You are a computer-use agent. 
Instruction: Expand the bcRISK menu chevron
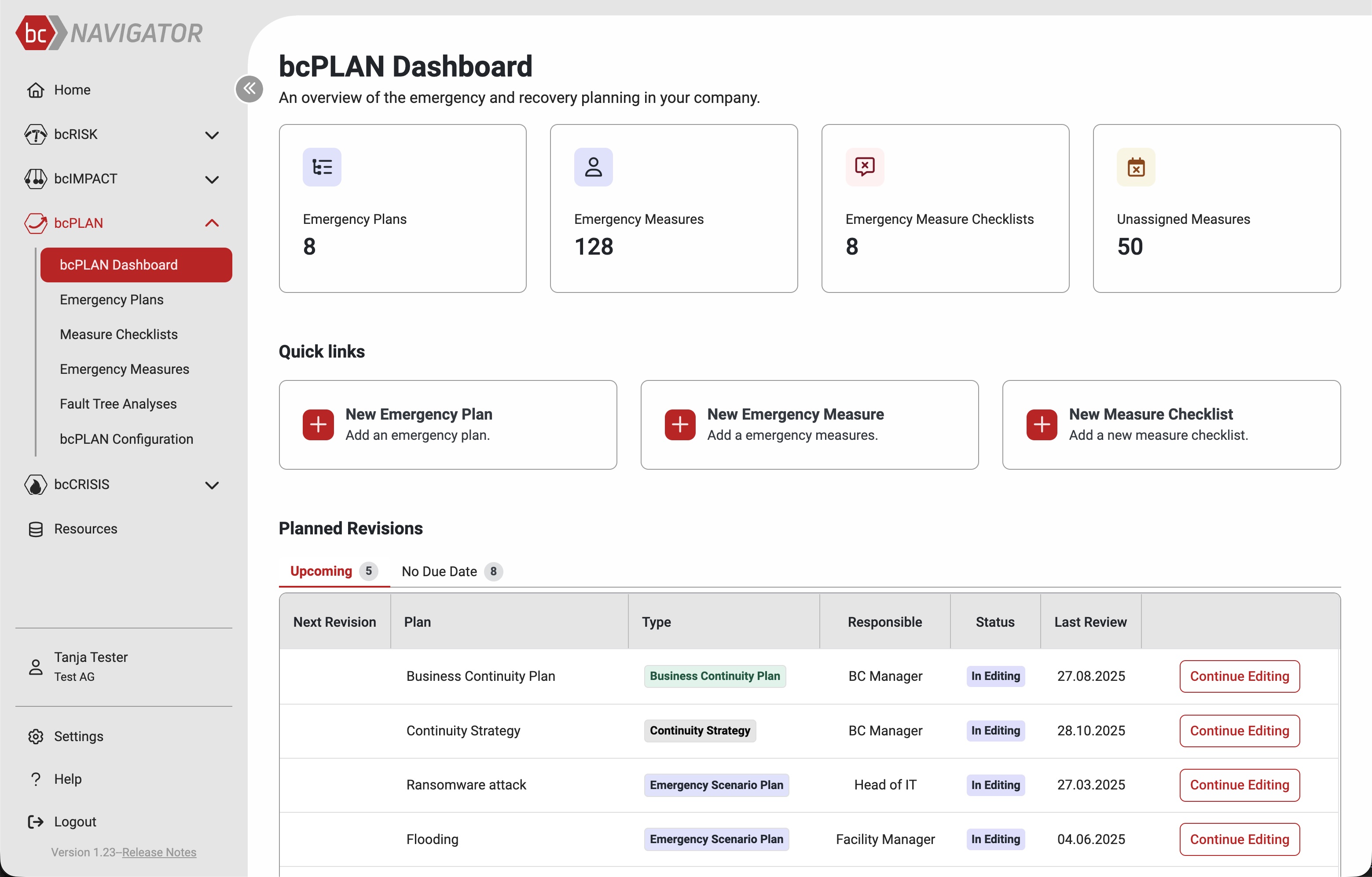tap(211, 135)
